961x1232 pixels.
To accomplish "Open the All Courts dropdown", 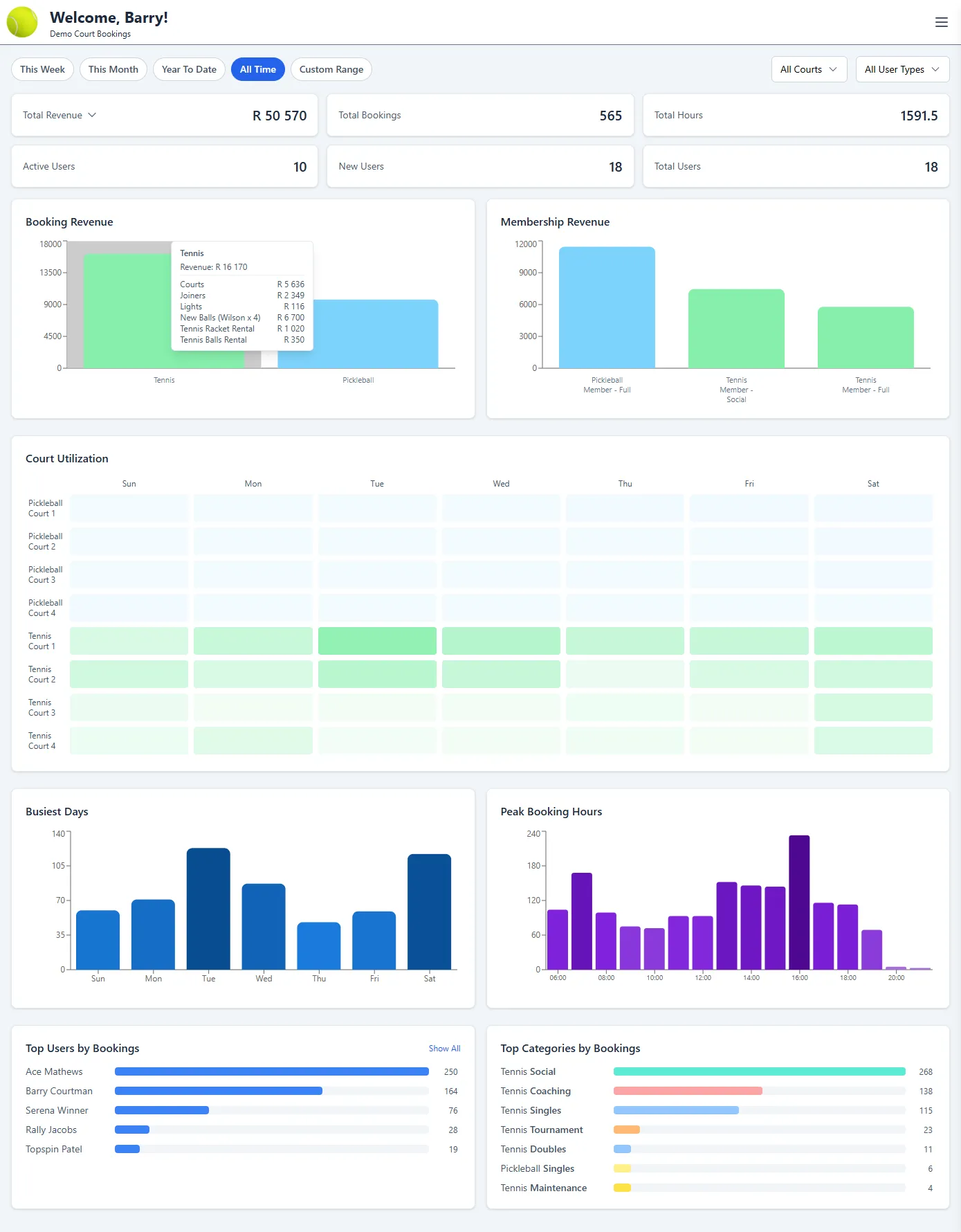I will pyautogui.click(x=809, y=69).
